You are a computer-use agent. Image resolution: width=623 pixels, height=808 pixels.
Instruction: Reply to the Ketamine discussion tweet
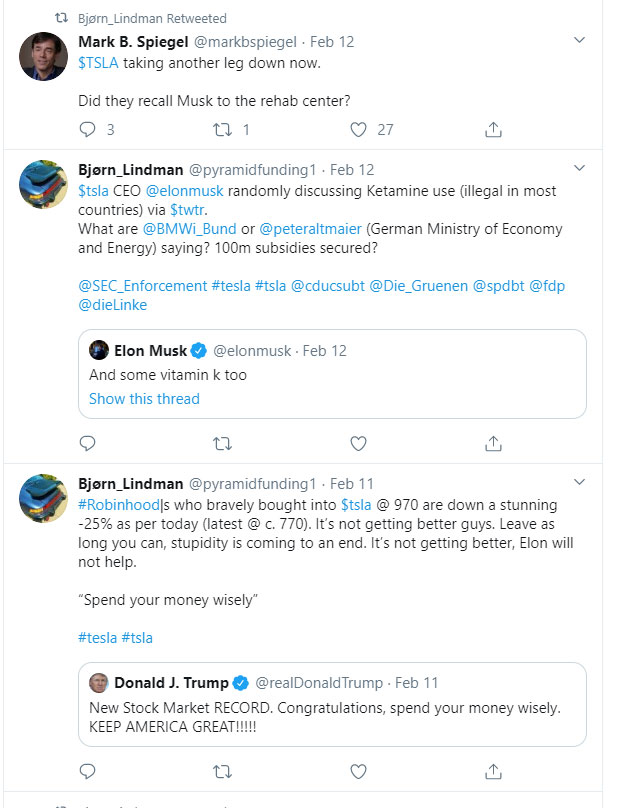87,442
